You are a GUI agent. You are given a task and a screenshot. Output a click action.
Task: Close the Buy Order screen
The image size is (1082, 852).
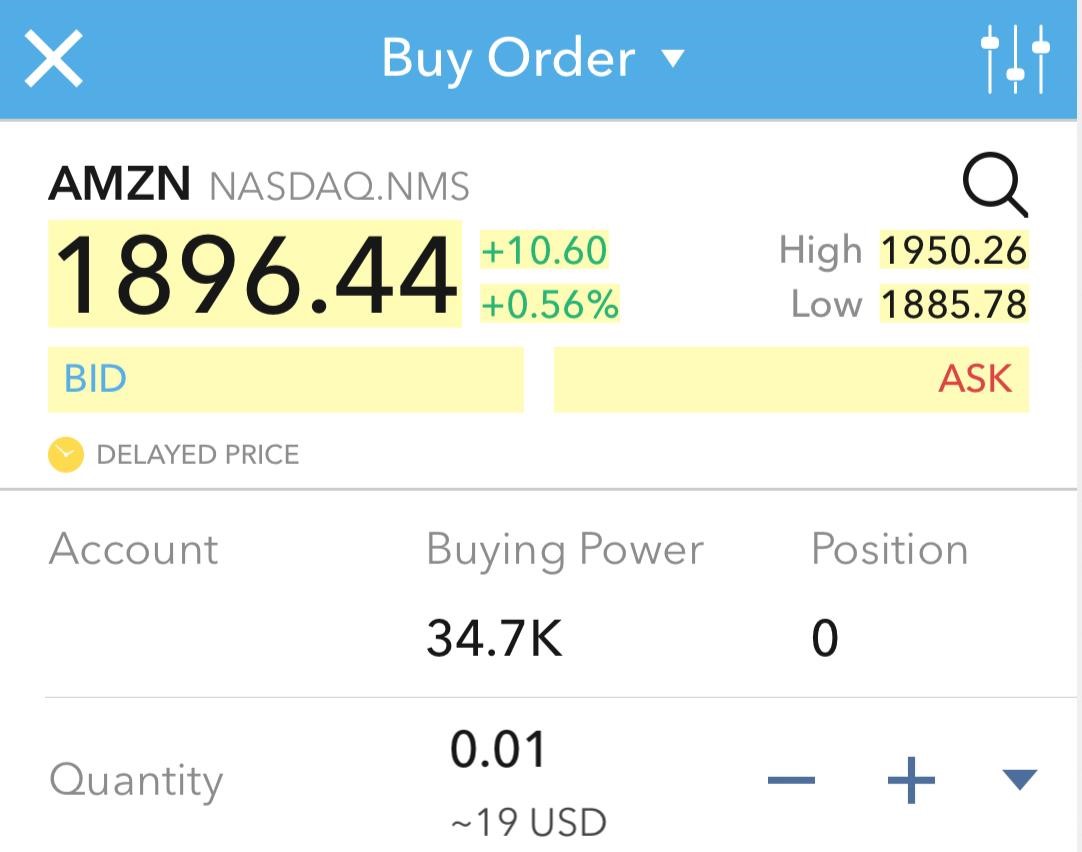click(x=53, y=58)
